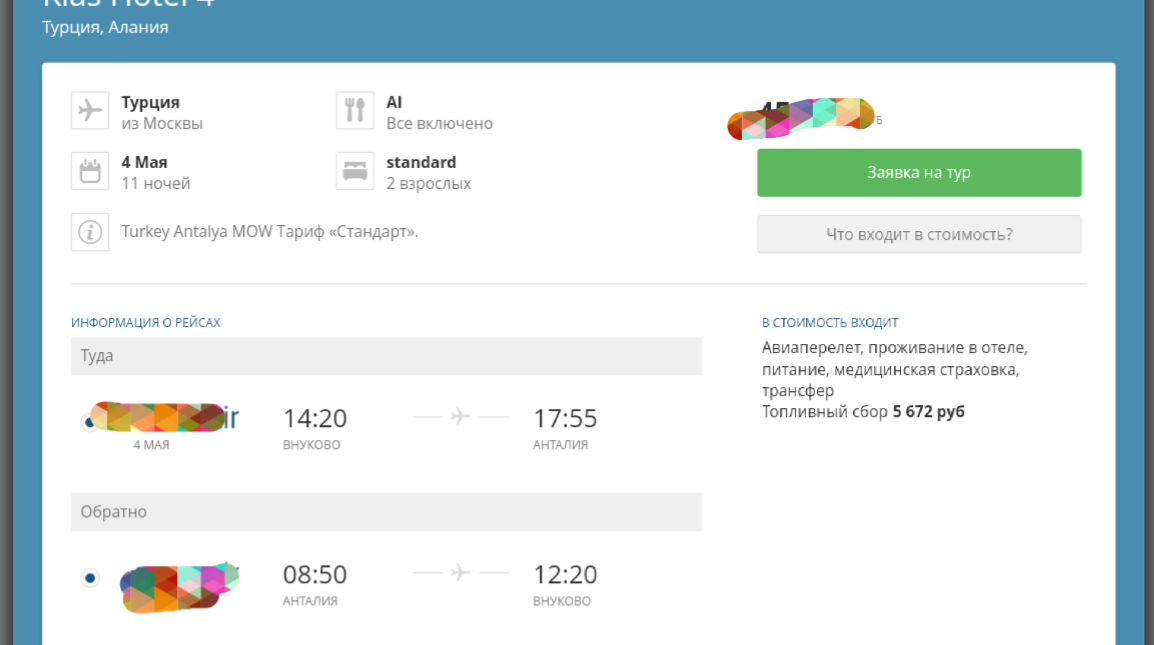Click the bed icon beside standard
This screenshot has width=1154, height=645.
(354, 171)
